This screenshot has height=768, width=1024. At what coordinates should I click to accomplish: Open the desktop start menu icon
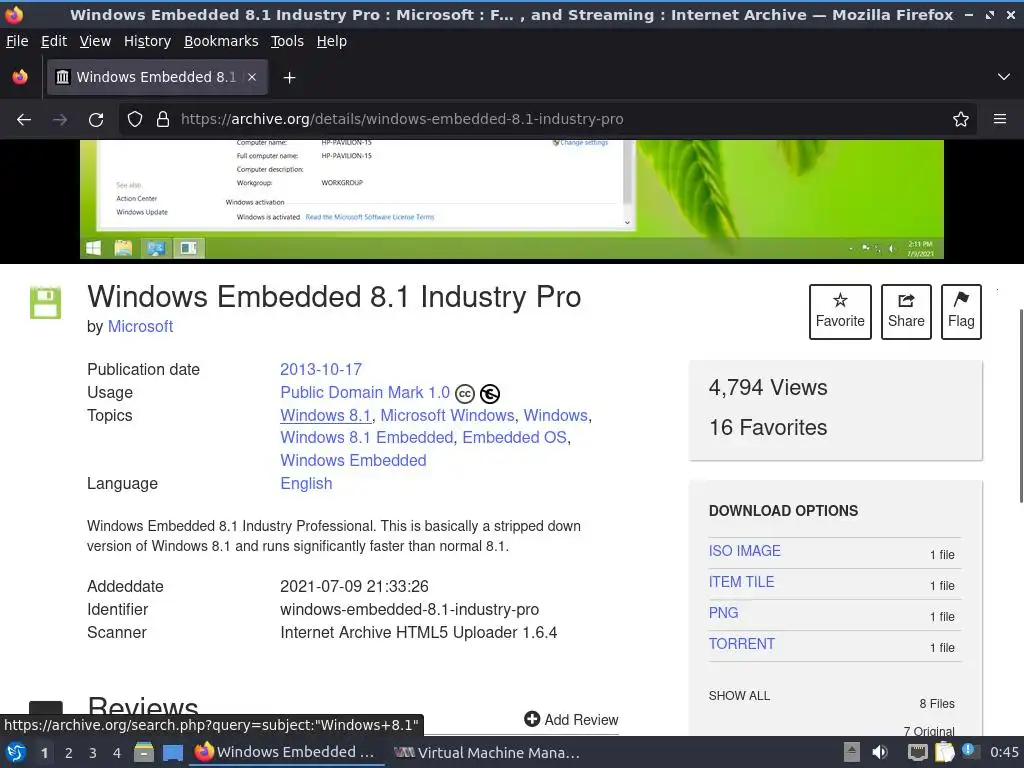tap(16, 752)
